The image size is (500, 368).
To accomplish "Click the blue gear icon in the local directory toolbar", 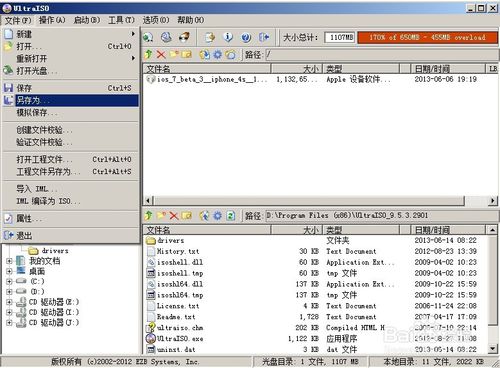I will pyautogui.click(x=217, y=216).
